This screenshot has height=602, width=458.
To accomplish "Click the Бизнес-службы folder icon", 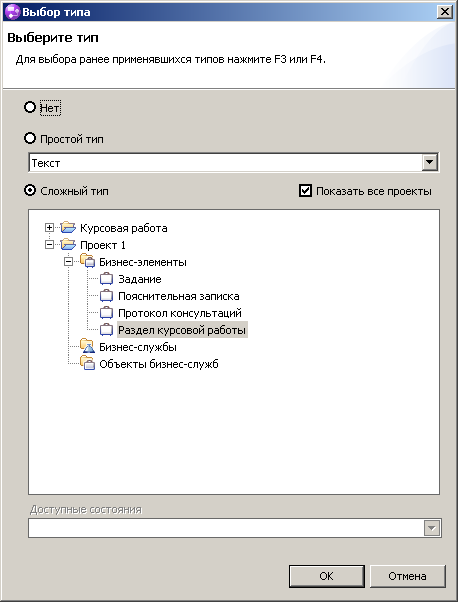I will pyautogui.click(x=88, y=346).
